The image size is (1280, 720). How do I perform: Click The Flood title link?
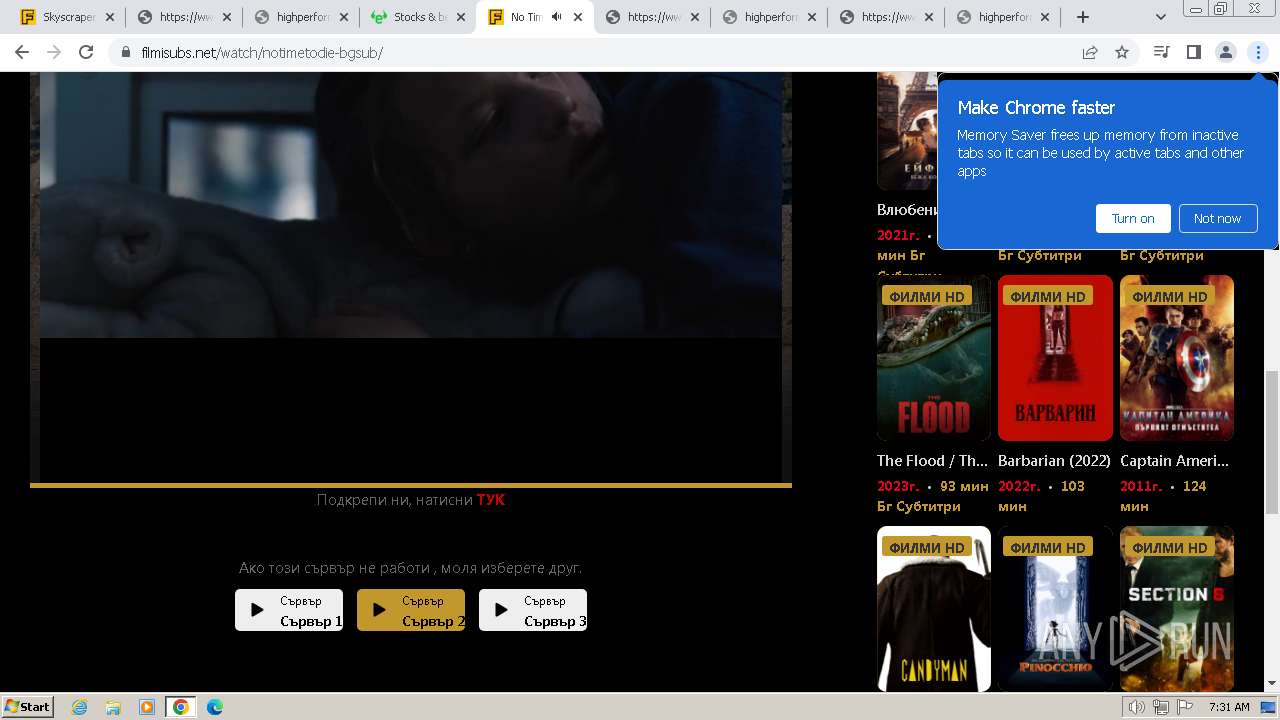[932, 461]
